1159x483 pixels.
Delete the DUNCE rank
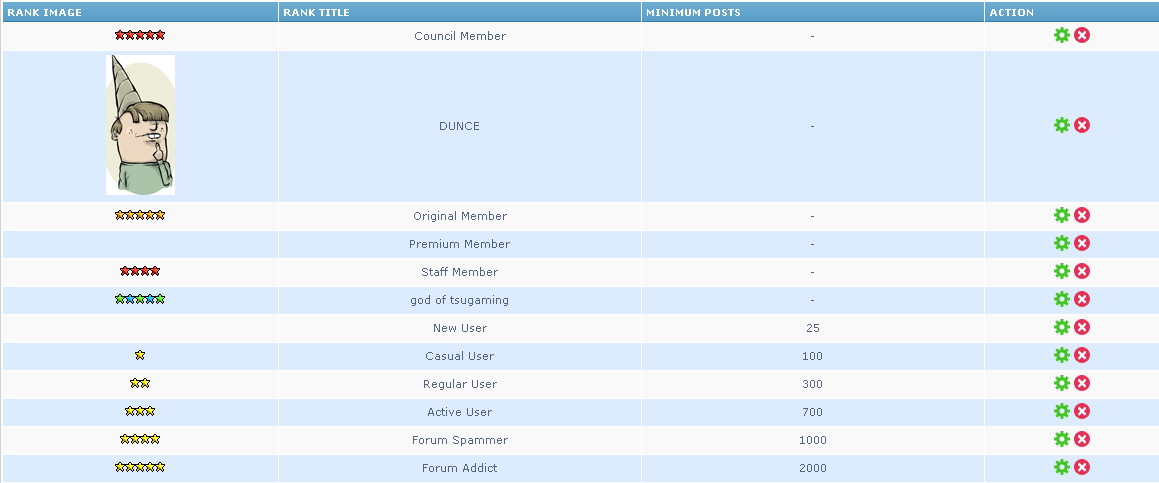click(1082, 125)
